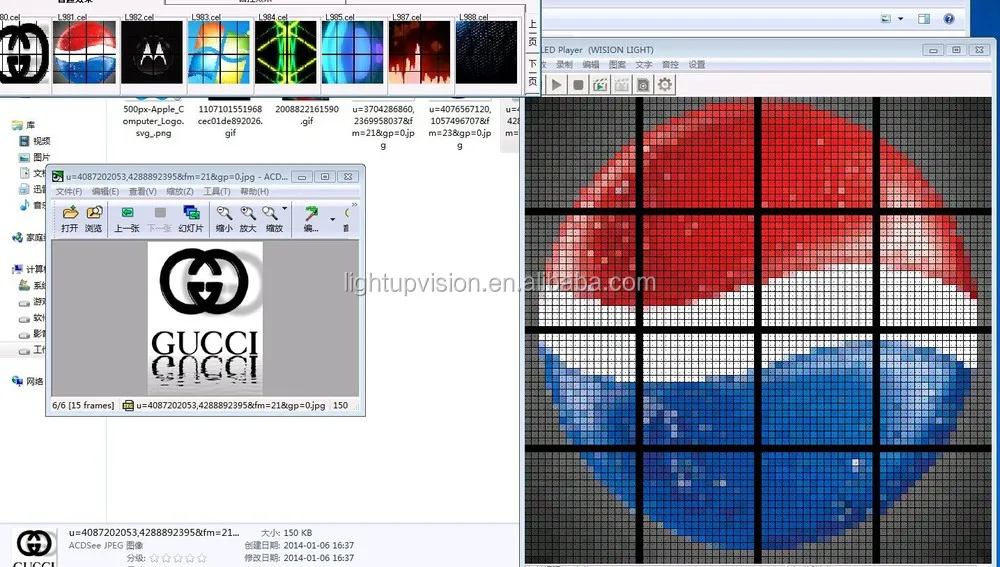1000x567 pixels.
Task: Click the Gucci preview thumbnail in details pane
Action: coord(34,548)
